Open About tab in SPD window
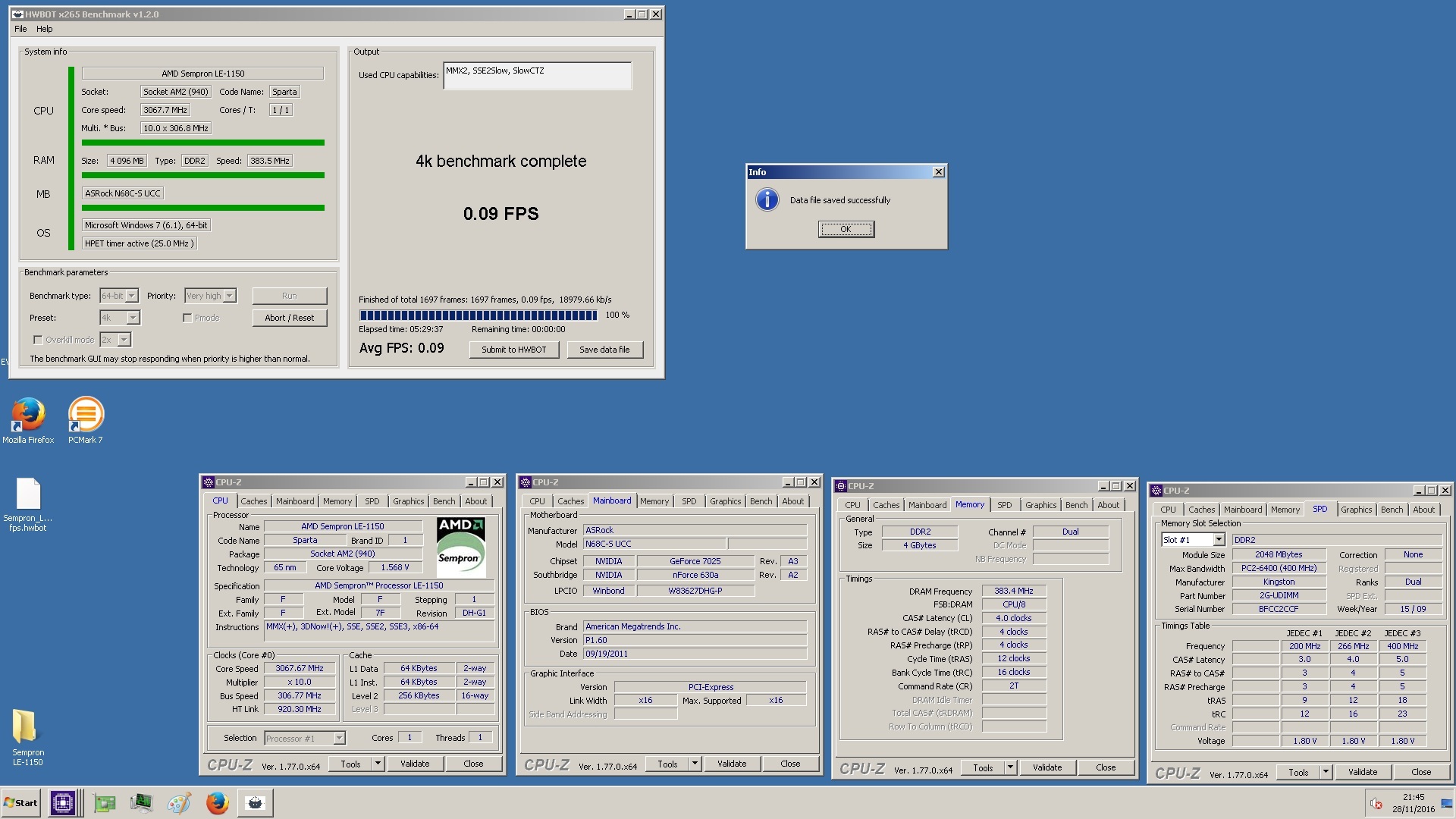This screenshot has height=819, width=1456. coord(1423,510)
